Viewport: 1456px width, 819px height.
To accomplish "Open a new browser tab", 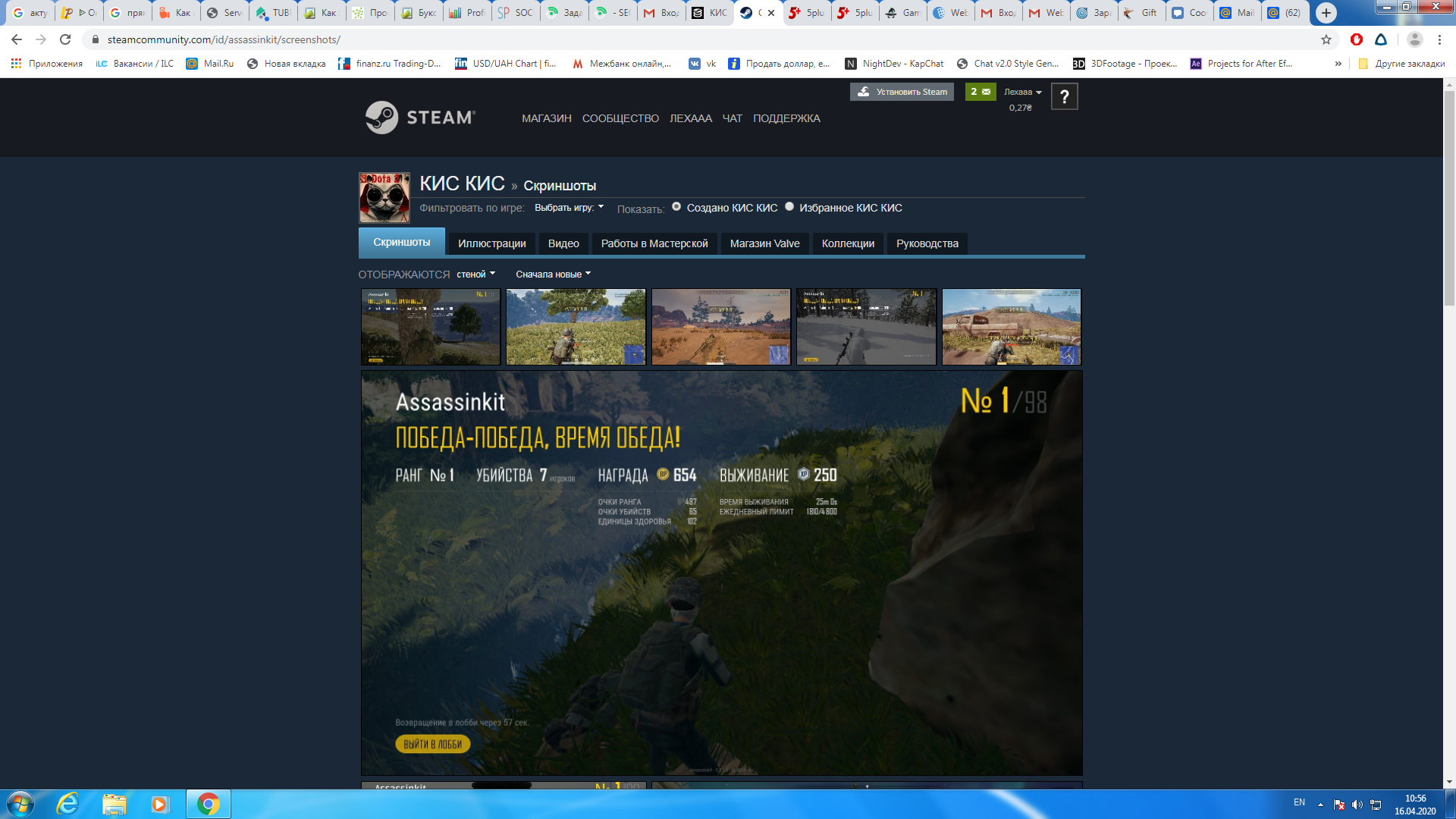I will (1326, 12).
